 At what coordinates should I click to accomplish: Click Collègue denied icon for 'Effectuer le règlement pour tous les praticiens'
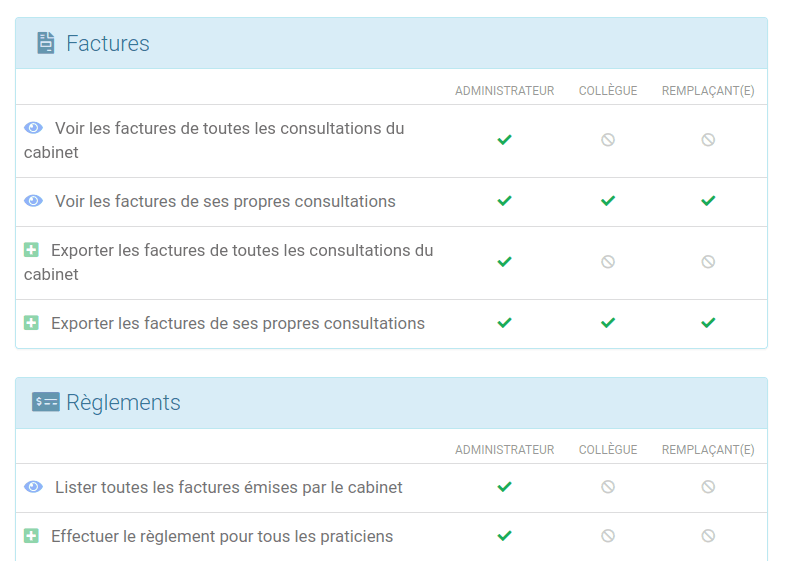pyautogui.click(x=608, y=536)
